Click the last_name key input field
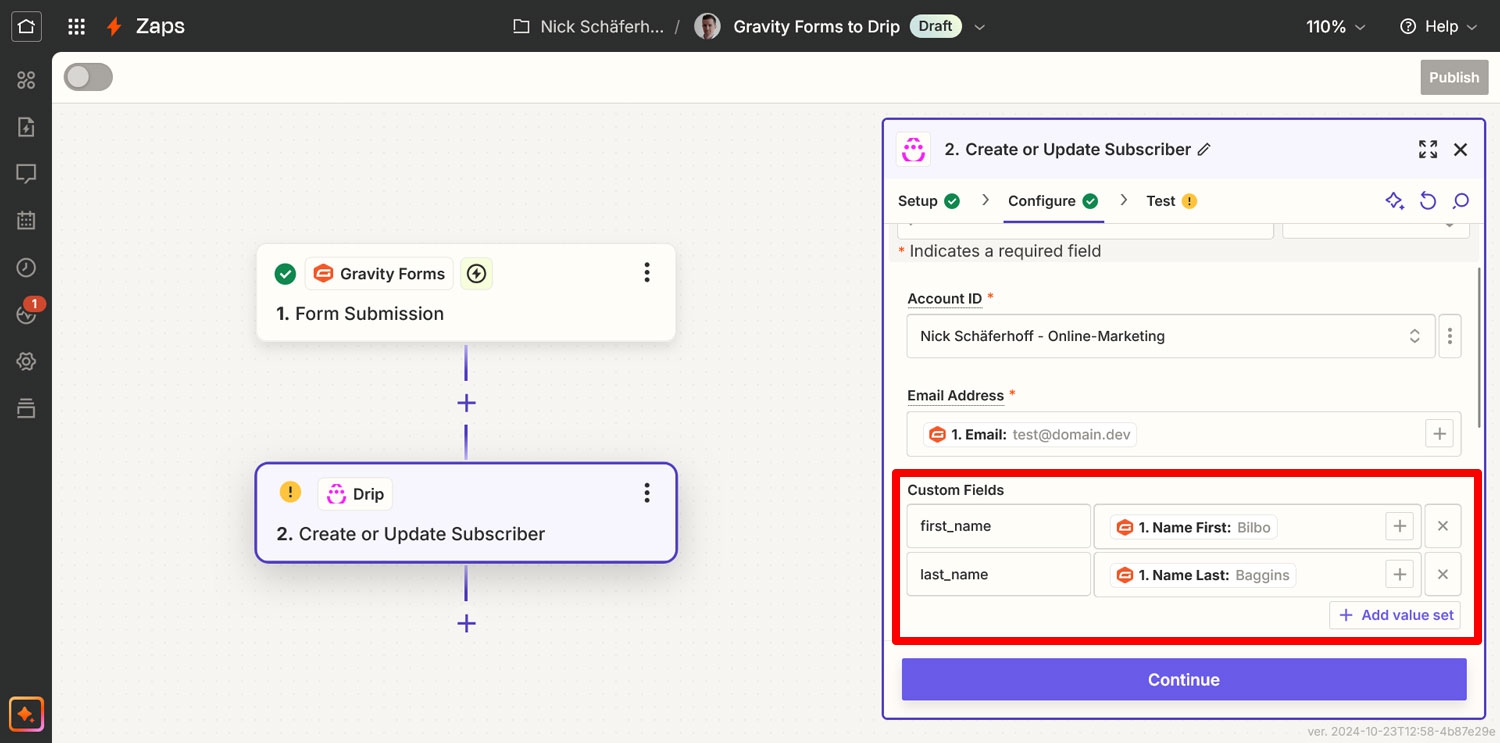Viewport: 1500px width, 743px height. coord(998,574)
